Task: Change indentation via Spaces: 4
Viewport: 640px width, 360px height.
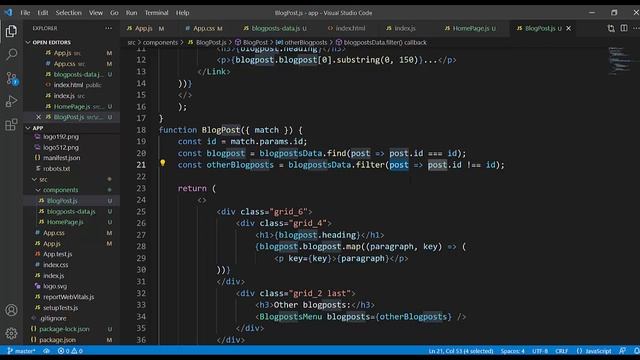Action: tap(513, 351)
